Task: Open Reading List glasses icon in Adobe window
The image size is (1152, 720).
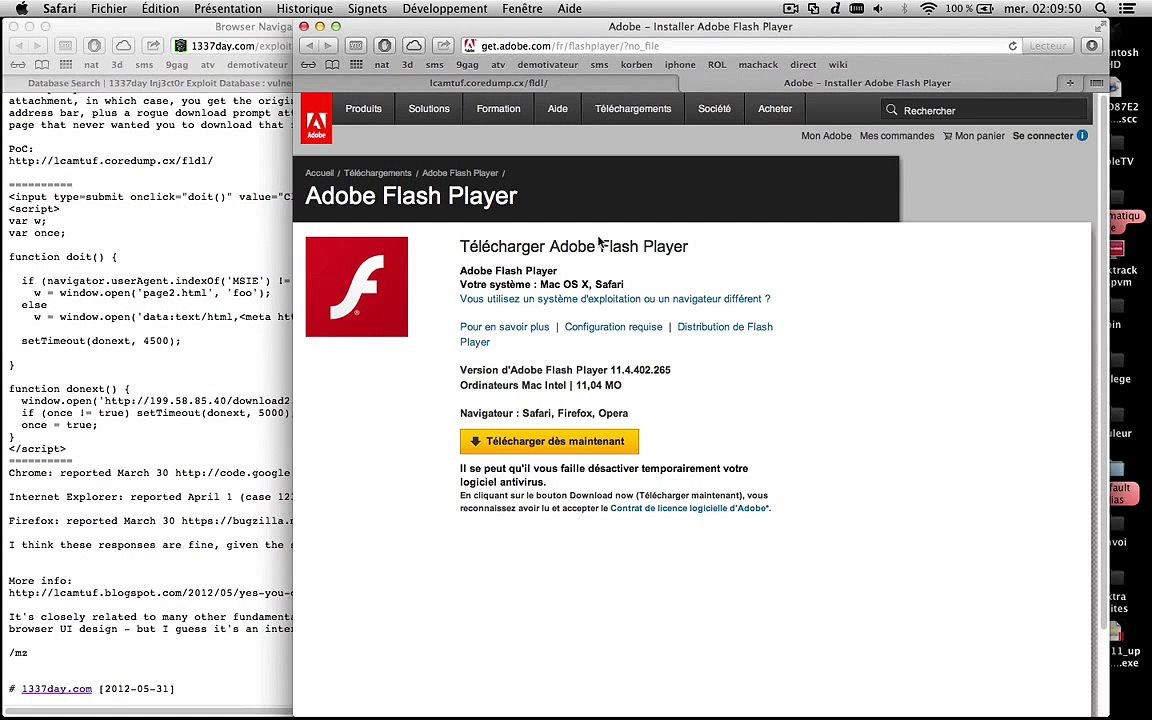Action: (309, 65)
